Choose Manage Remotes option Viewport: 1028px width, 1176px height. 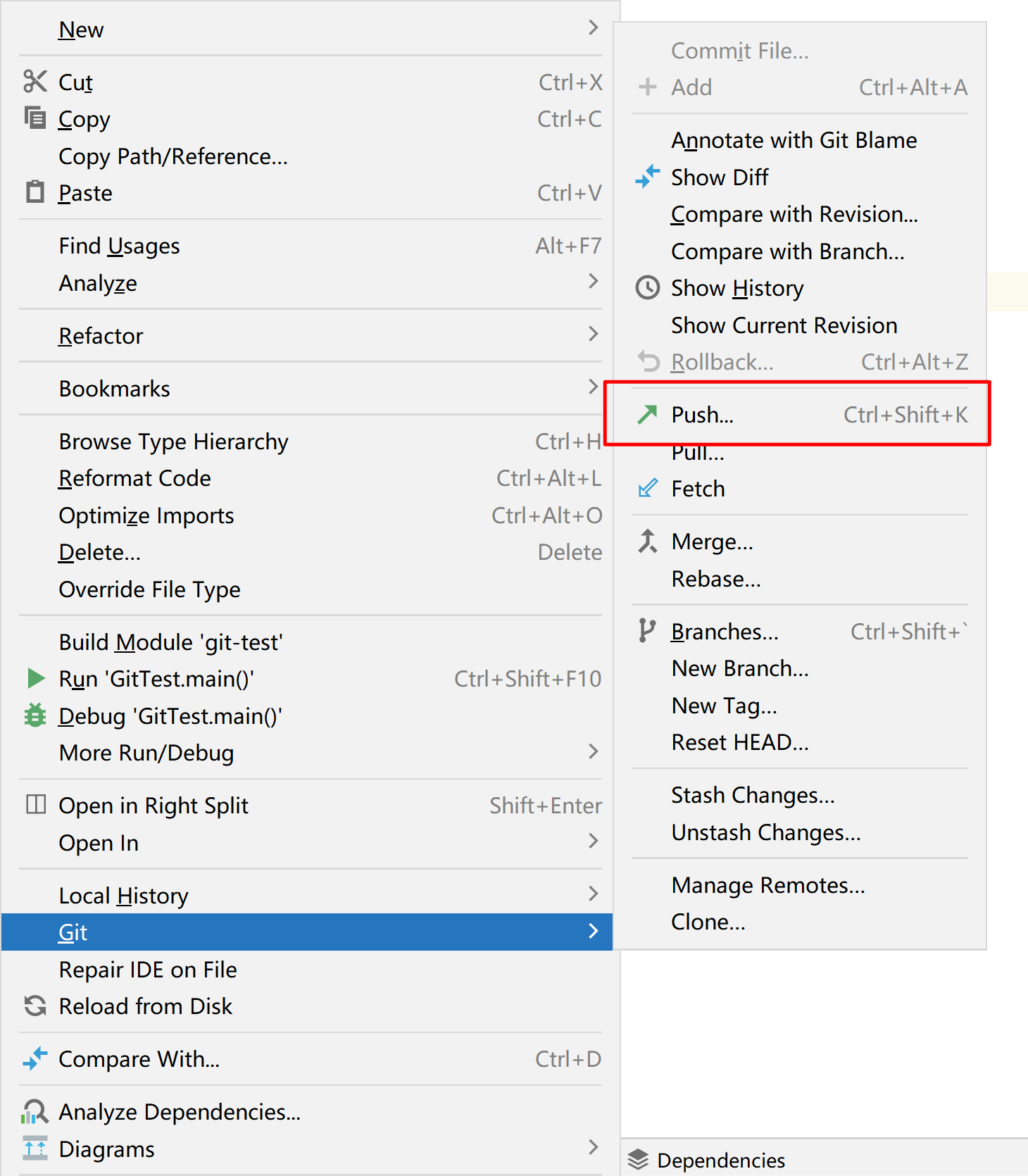(x=767, y=885)
